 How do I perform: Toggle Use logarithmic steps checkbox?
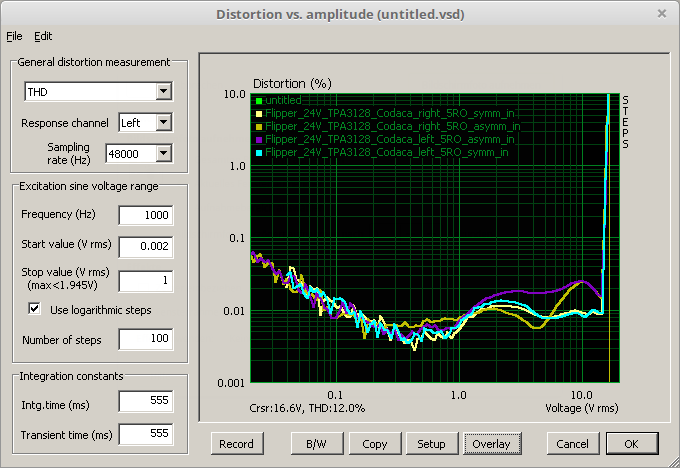pyautogui.click(x=36, y=310)
